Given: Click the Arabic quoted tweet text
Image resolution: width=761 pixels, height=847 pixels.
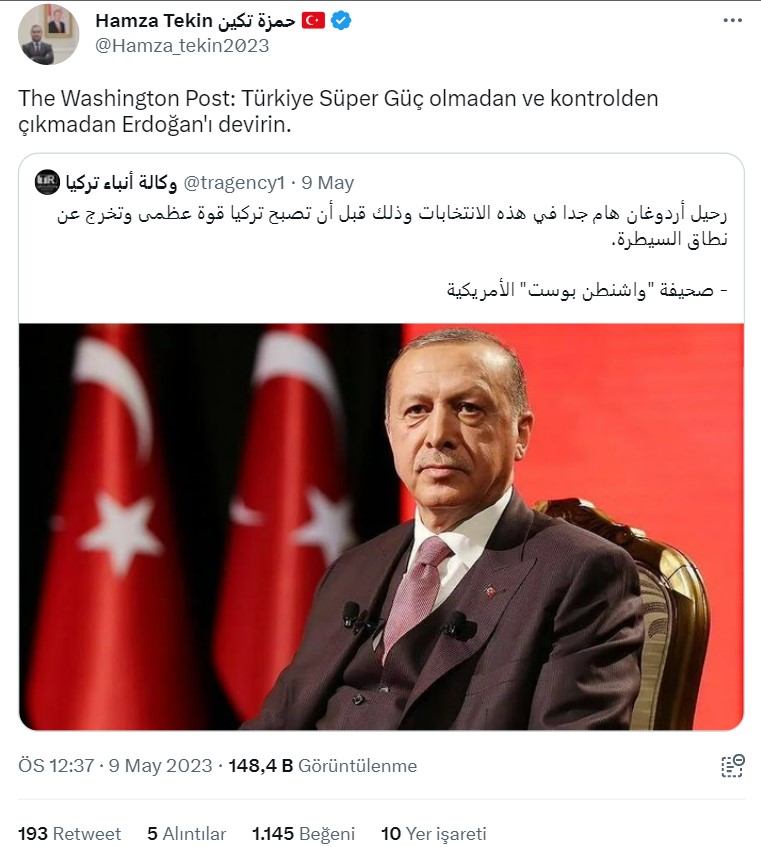Looking at the screenshot, I should click(393, 251).
